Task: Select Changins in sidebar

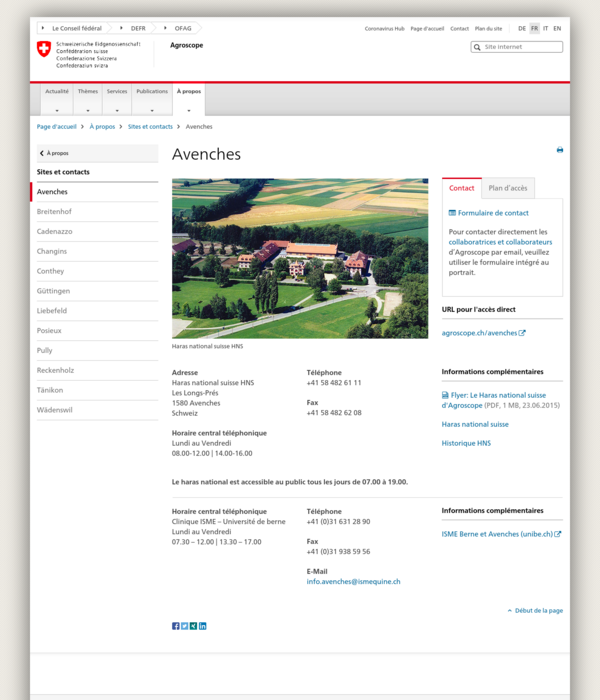Action: coord(97,251)
